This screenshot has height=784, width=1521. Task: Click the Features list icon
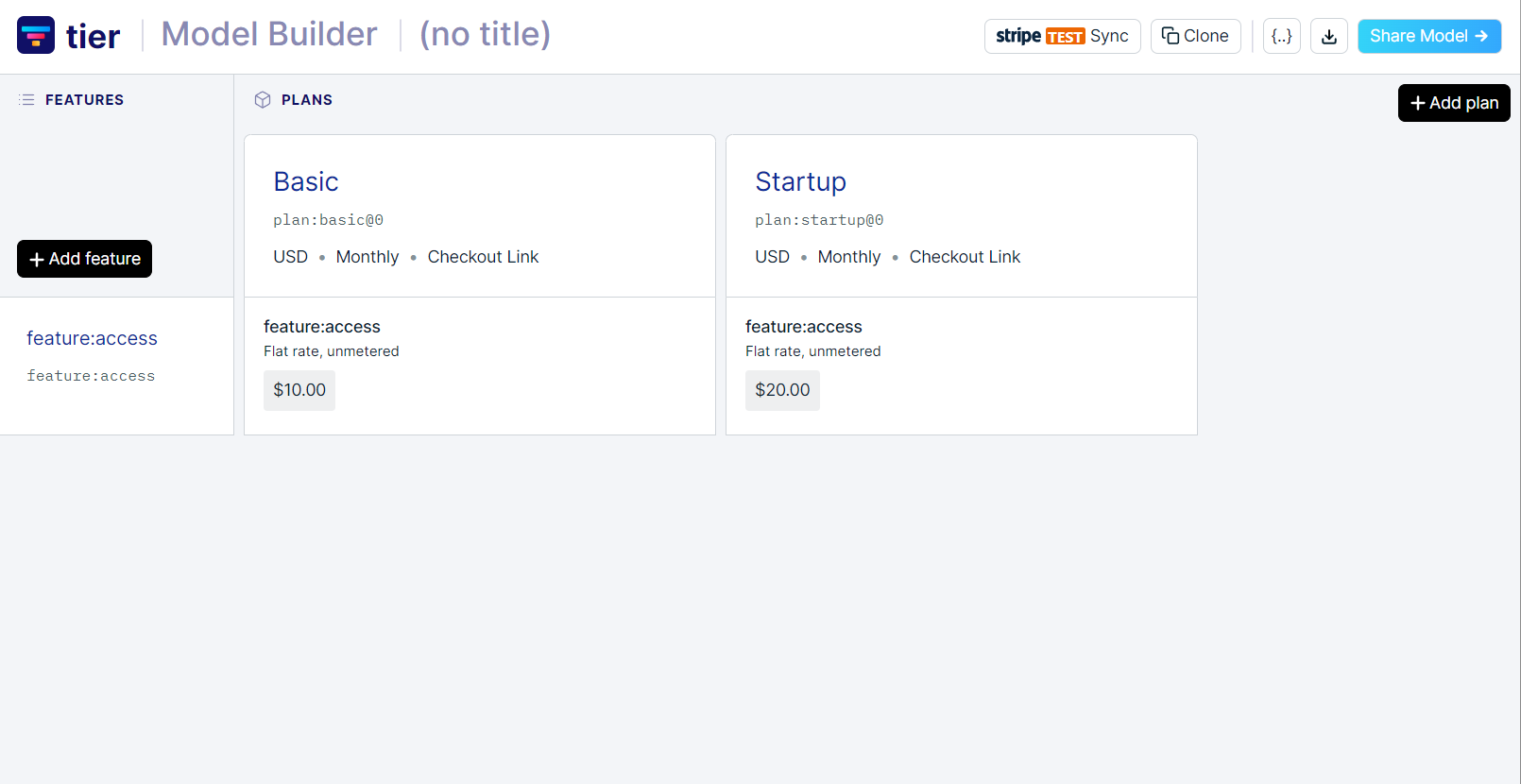pyautogui.click(x=26, y=99)
